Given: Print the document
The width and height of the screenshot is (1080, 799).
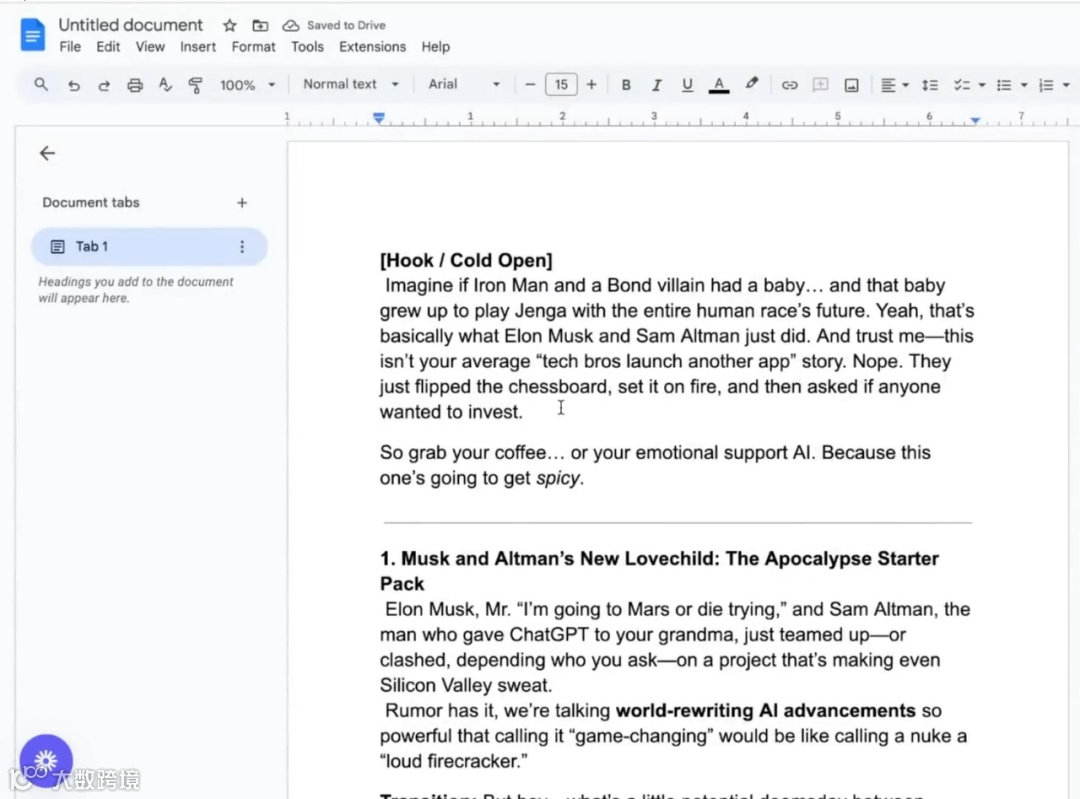Looking at the screenshot, I should 135,85.
